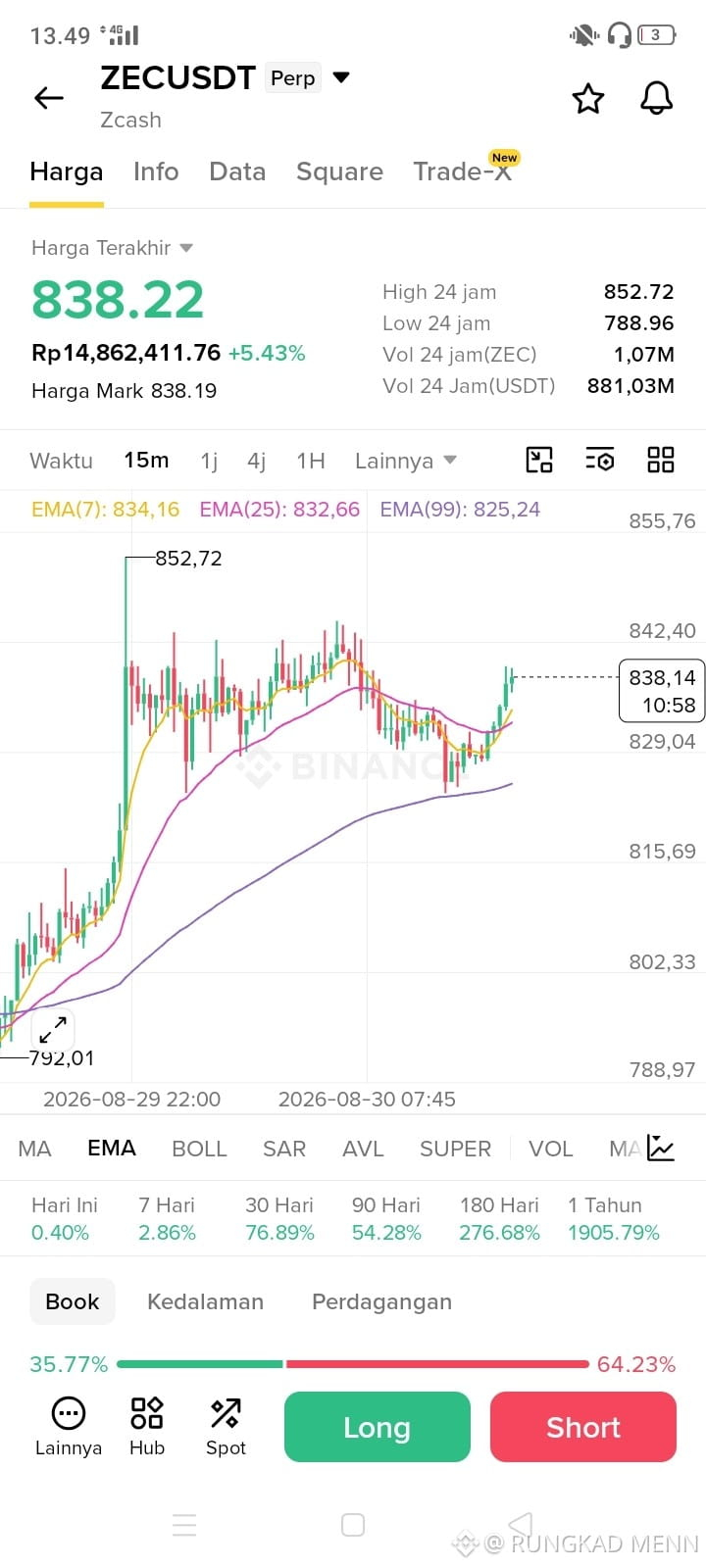This screenshot has height=1568, width=706.
Task: Select the Perdagangan tab
Action: click(x=381, y=1301)
